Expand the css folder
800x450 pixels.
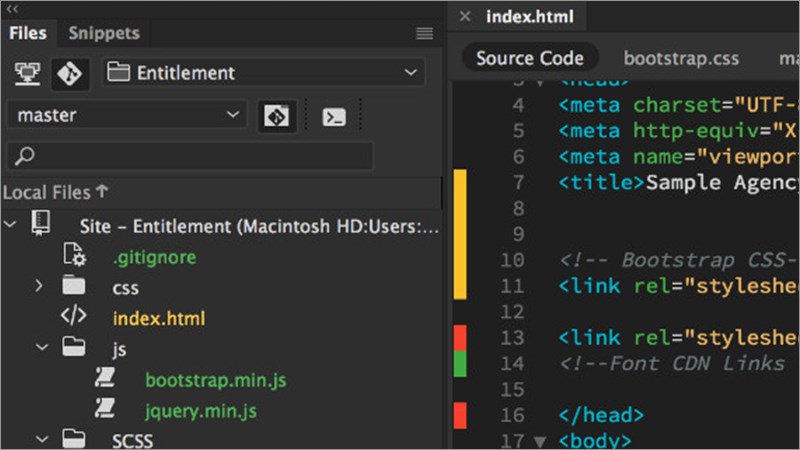click(x=38, y=287)
